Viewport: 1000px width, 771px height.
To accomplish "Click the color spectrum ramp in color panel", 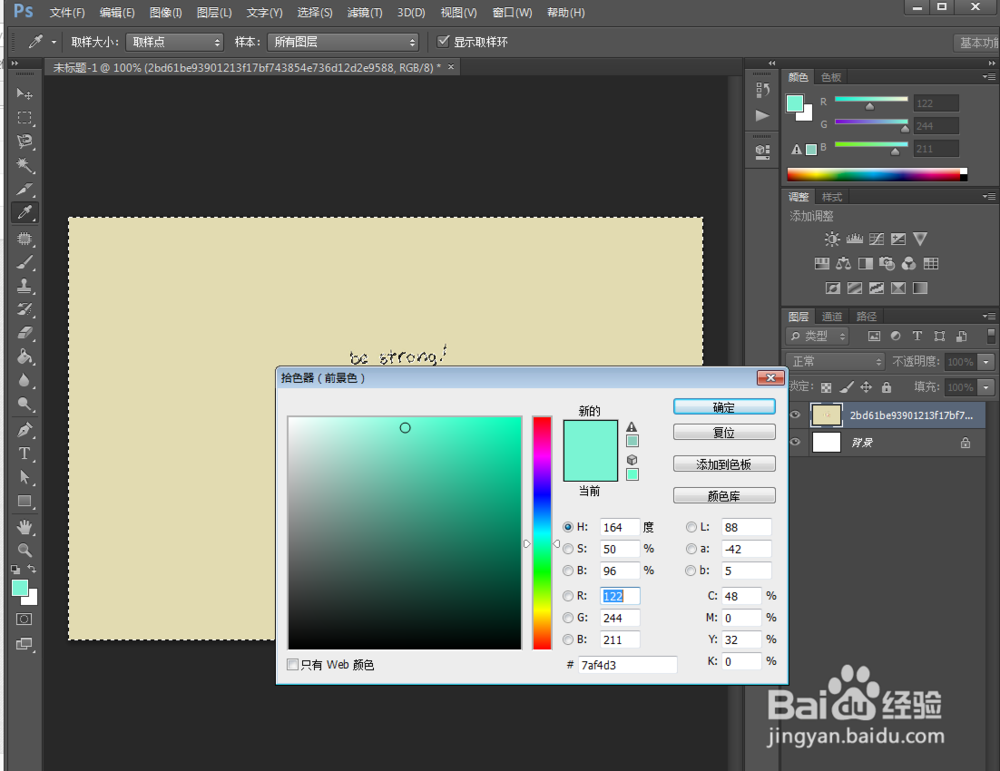I will click(877, 175).
